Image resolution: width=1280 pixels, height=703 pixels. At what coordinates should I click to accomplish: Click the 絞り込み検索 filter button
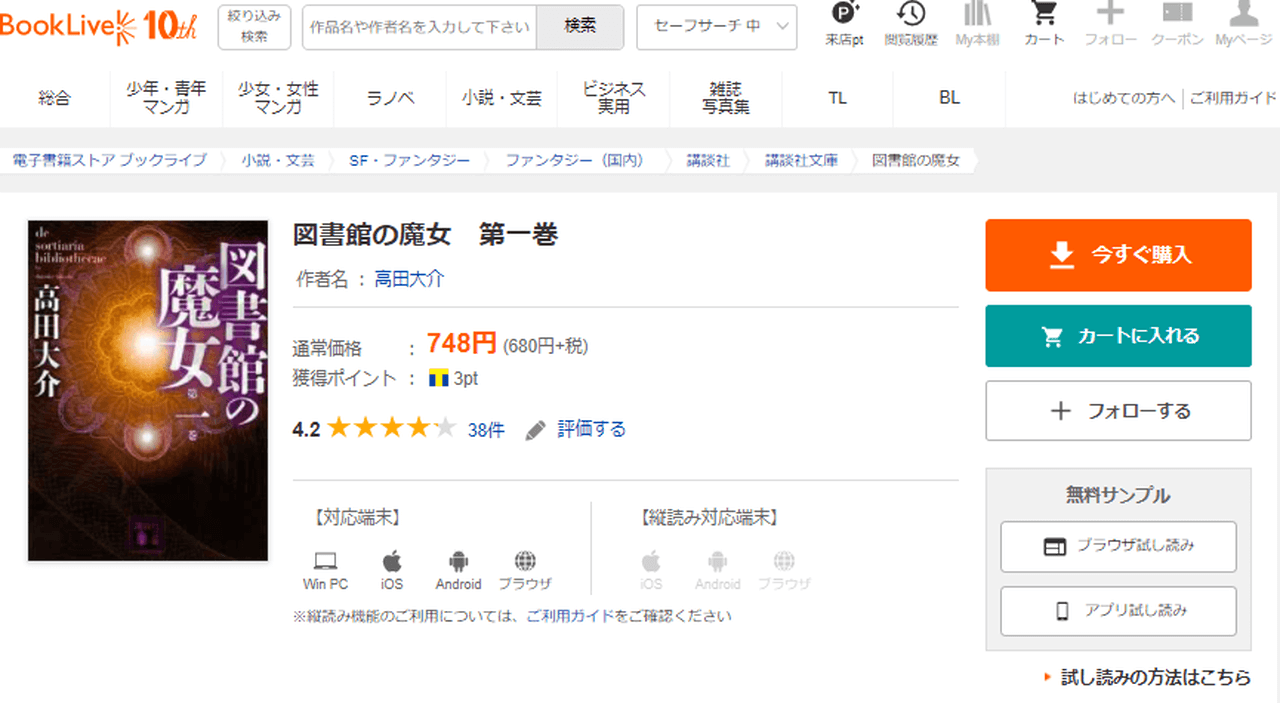coord(254,27)
